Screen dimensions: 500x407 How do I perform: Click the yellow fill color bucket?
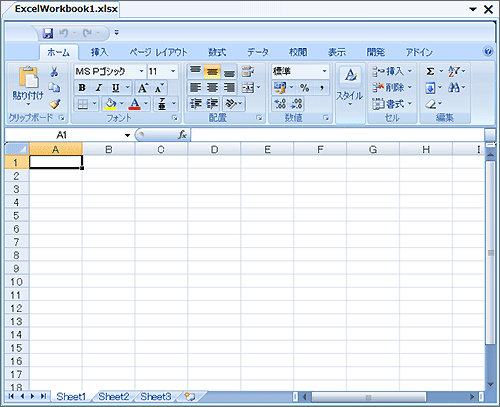point(110,104)
